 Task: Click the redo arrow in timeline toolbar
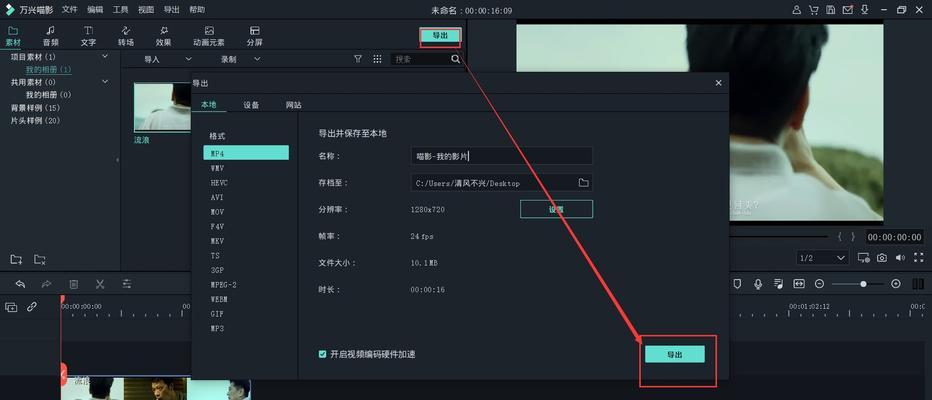46,284
